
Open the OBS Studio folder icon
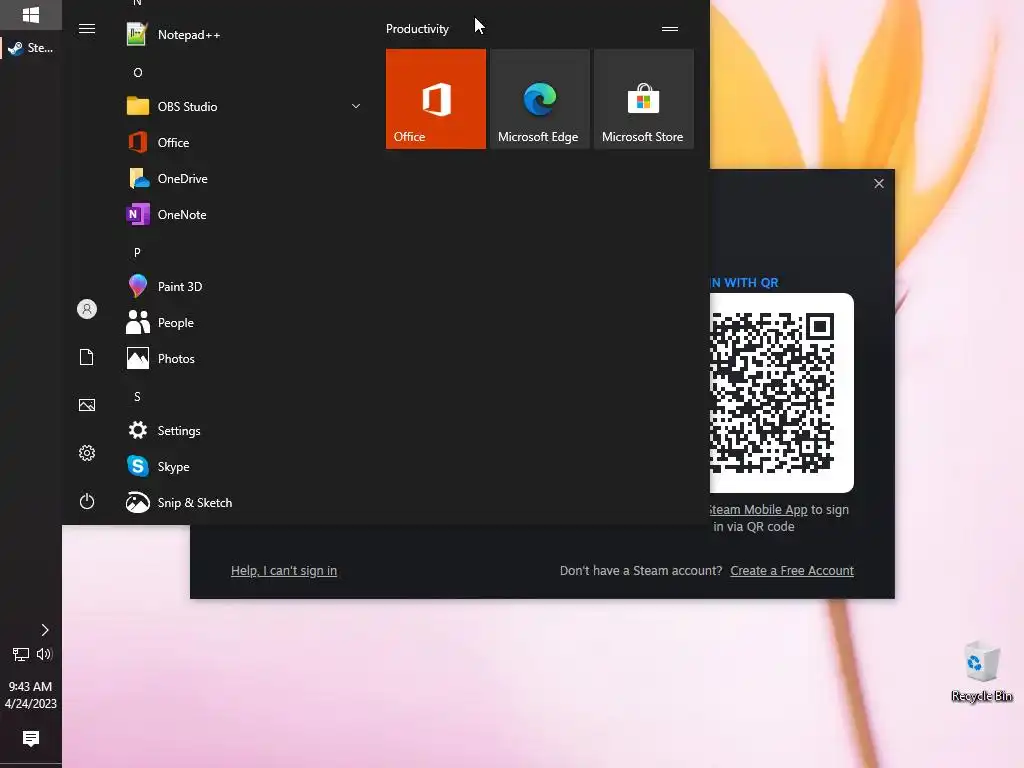click(138, 106)
